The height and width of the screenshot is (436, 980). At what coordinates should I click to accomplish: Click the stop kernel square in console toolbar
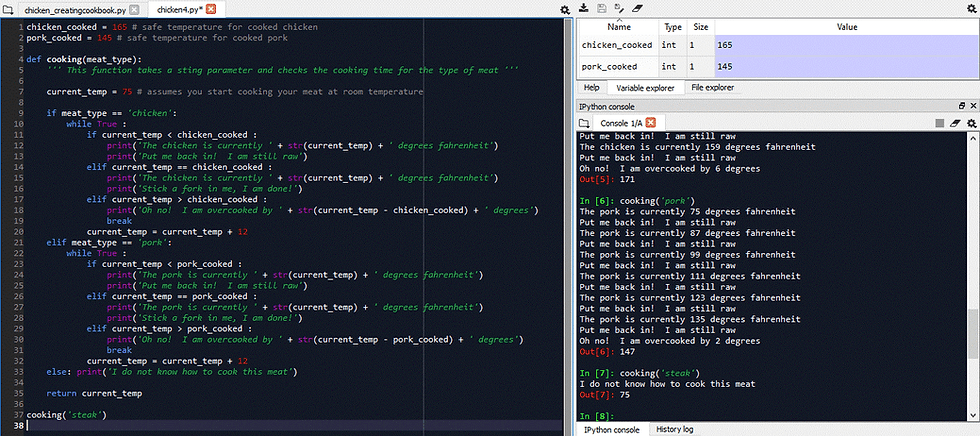[940, 123]
